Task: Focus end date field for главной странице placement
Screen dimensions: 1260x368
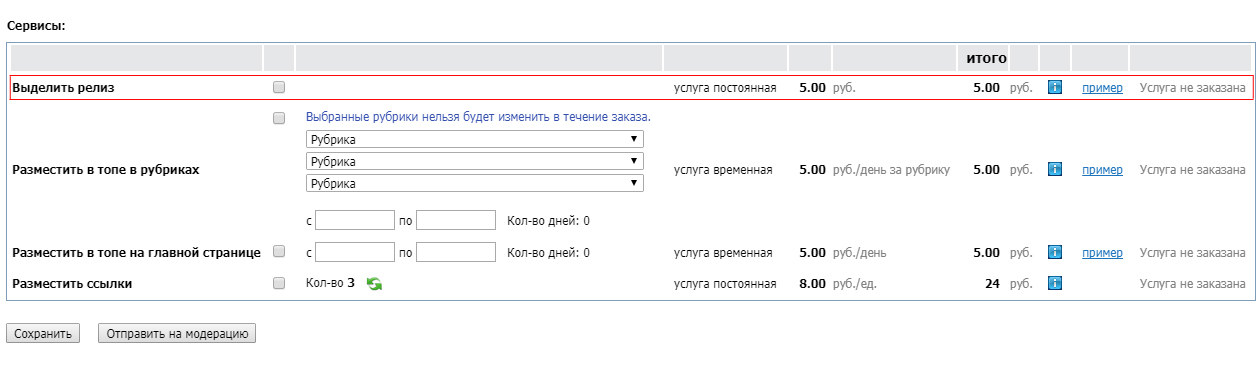Action: (456, 252)
